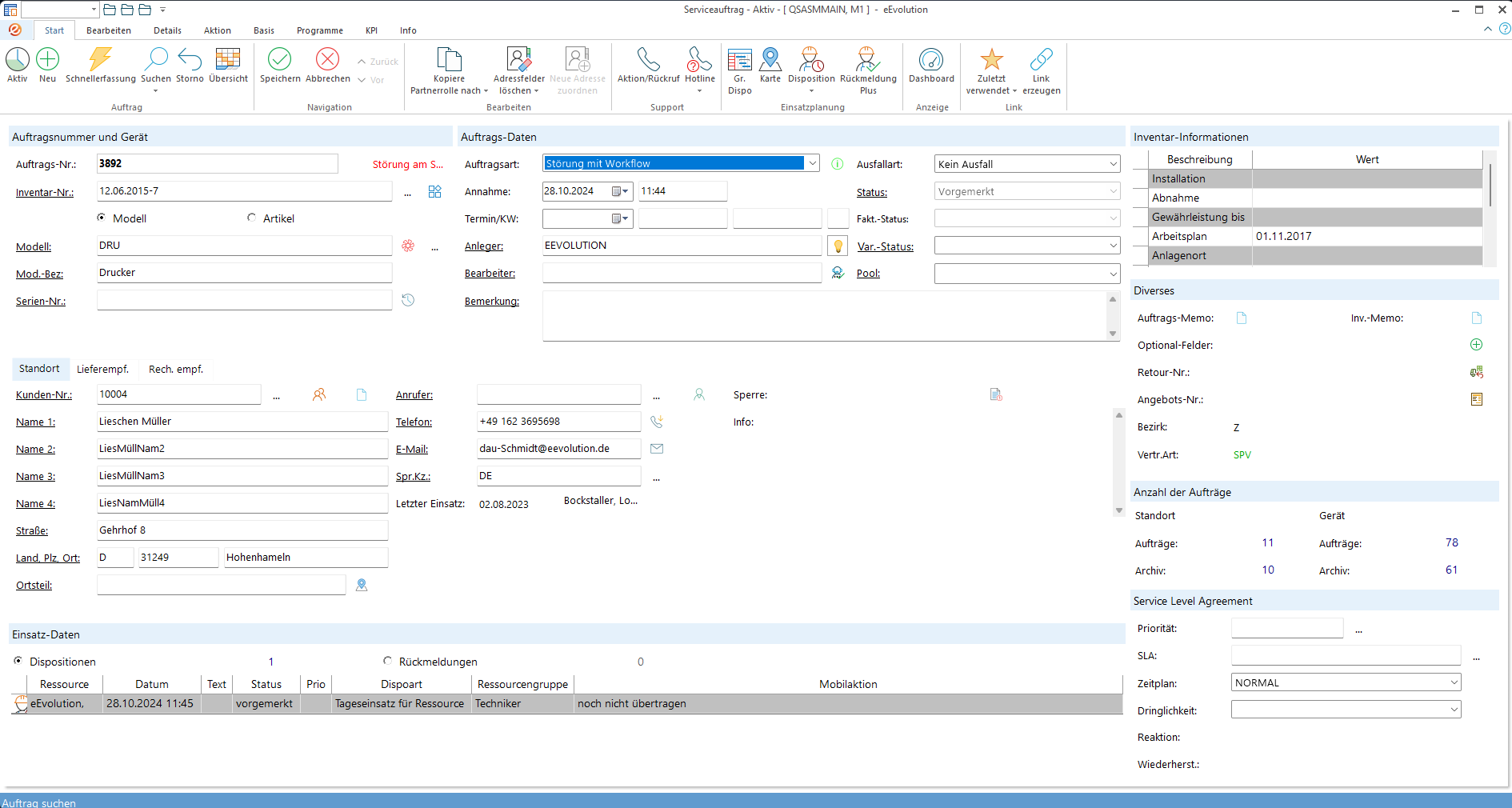Open the Aktion ribbon tab
The width and height of the screenshot is (1512, 808).
218,30
